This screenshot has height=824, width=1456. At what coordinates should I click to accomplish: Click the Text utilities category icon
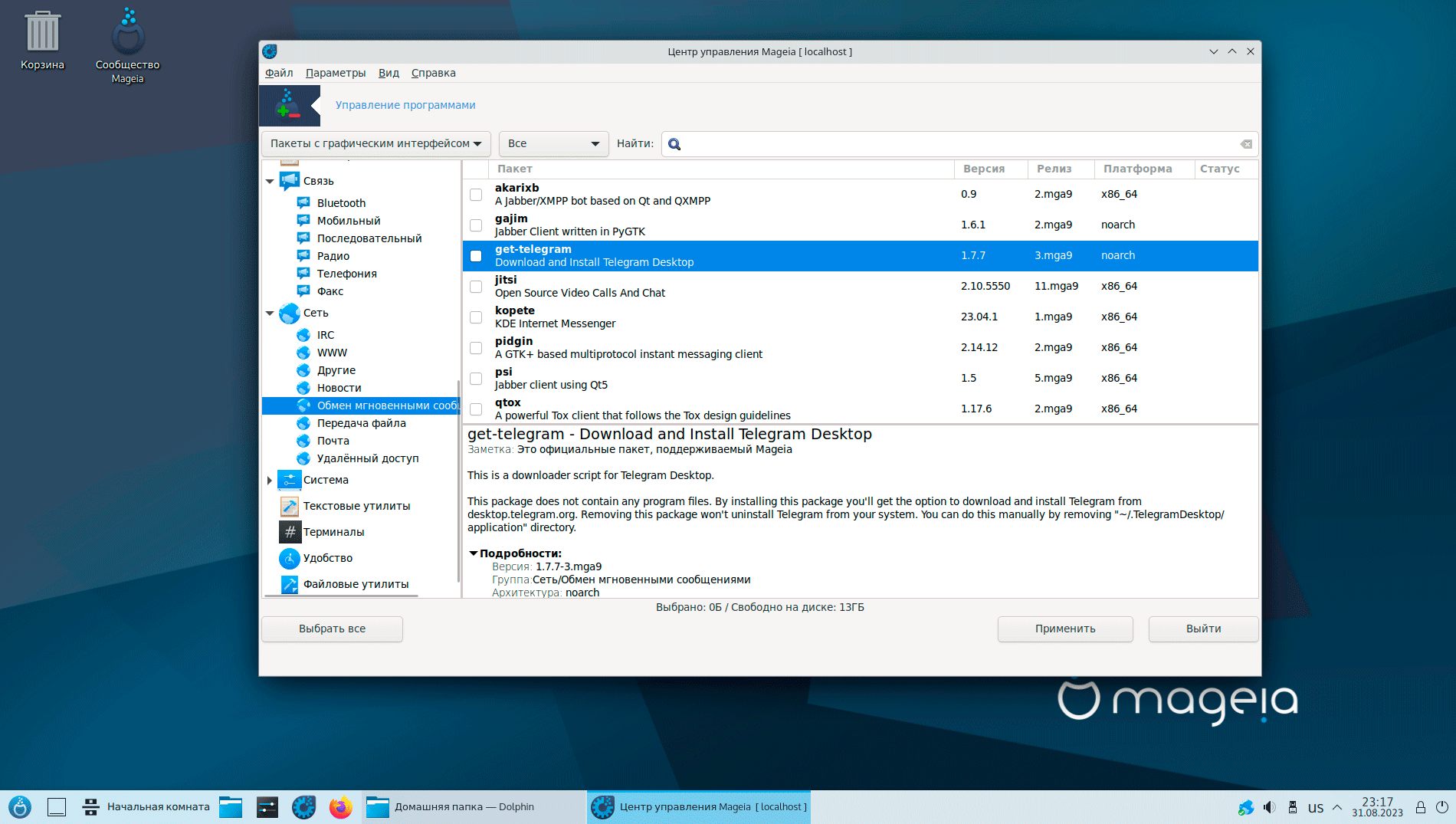pos(289,506)
